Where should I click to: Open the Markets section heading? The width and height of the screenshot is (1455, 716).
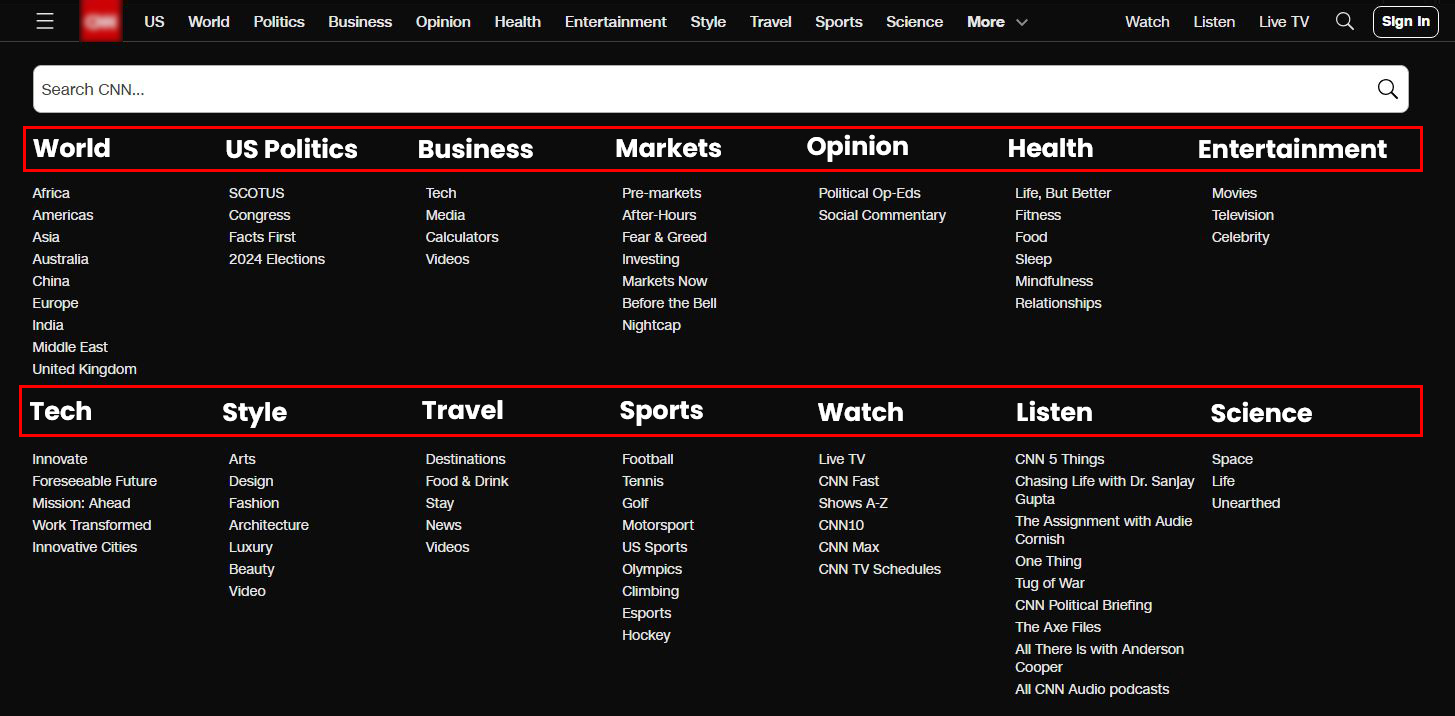coord(668,148)
